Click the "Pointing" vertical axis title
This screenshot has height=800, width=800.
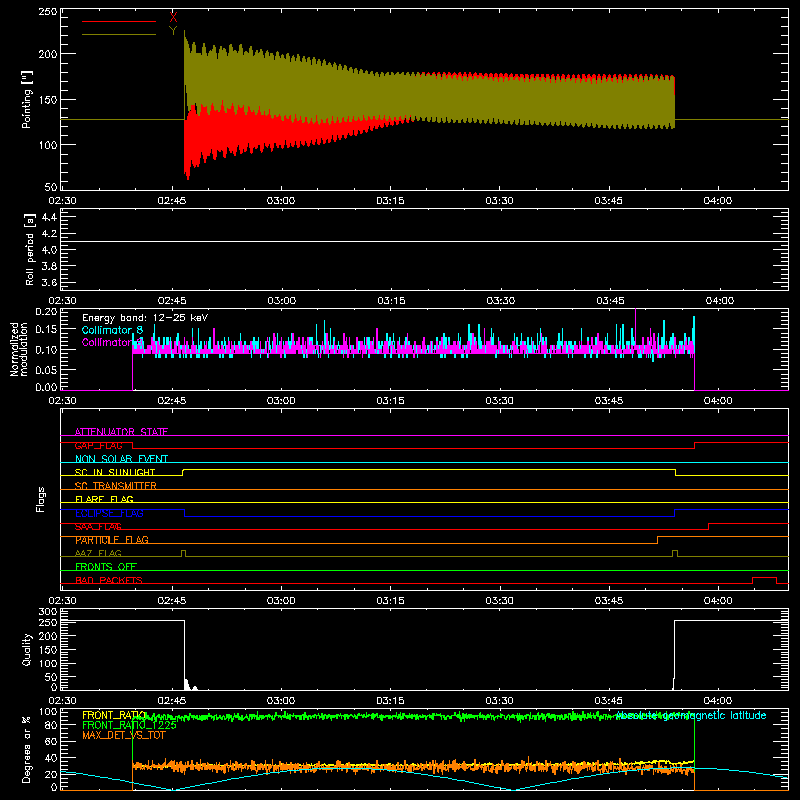coord(27,99)
